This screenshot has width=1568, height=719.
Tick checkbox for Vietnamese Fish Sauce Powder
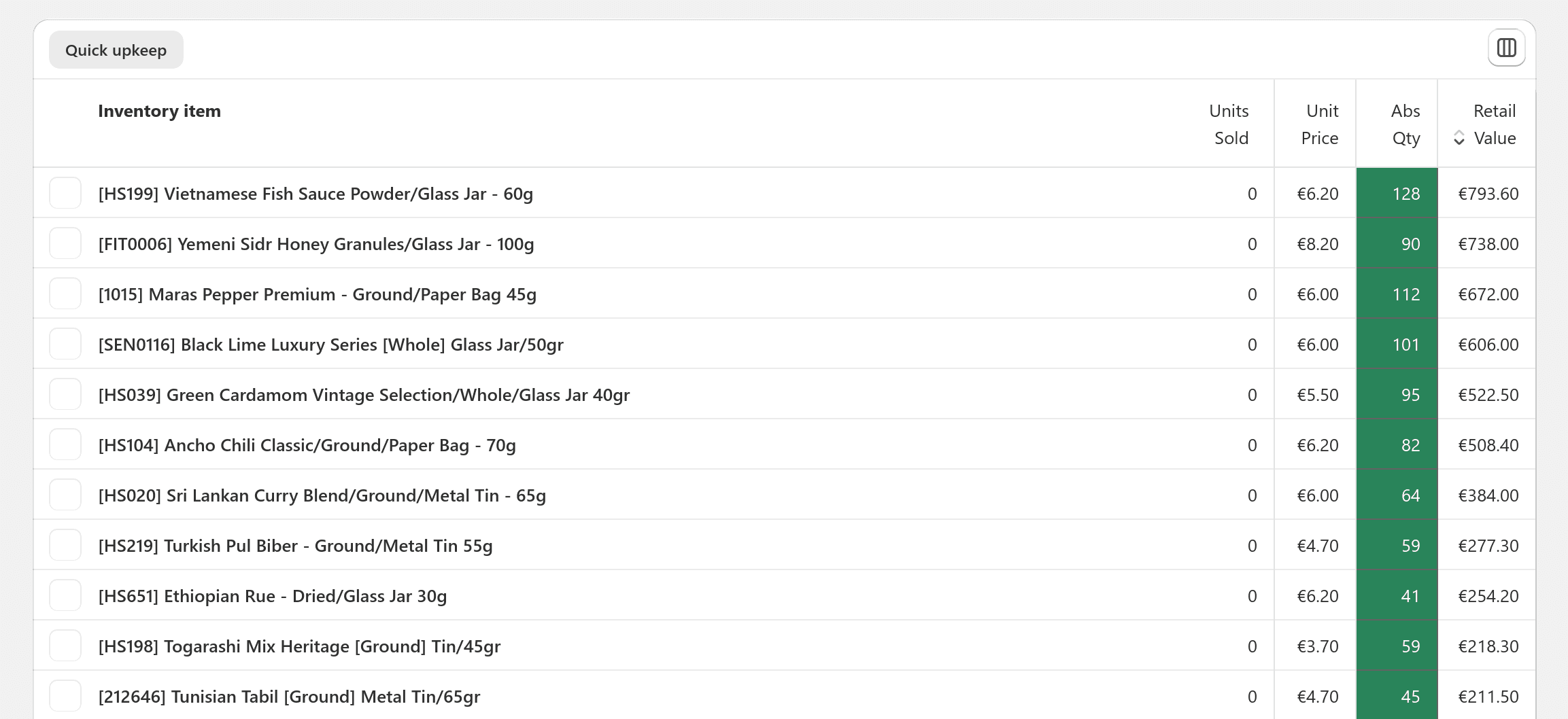click(x=65, y=193)
